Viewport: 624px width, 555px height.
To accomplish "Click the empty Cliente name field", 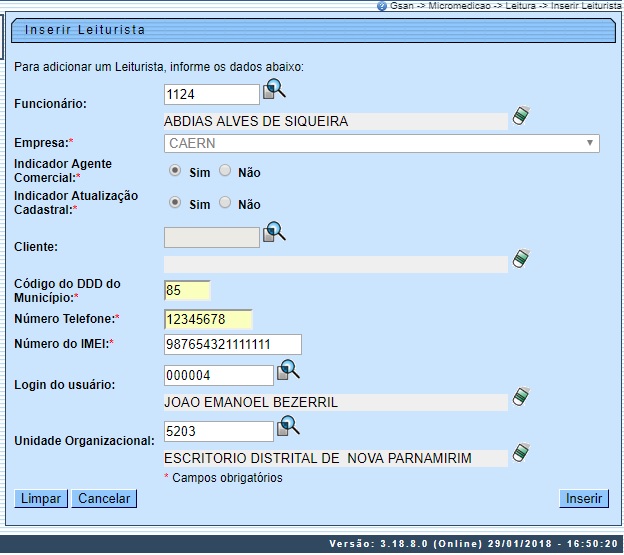I will click(x=336, y=265).
